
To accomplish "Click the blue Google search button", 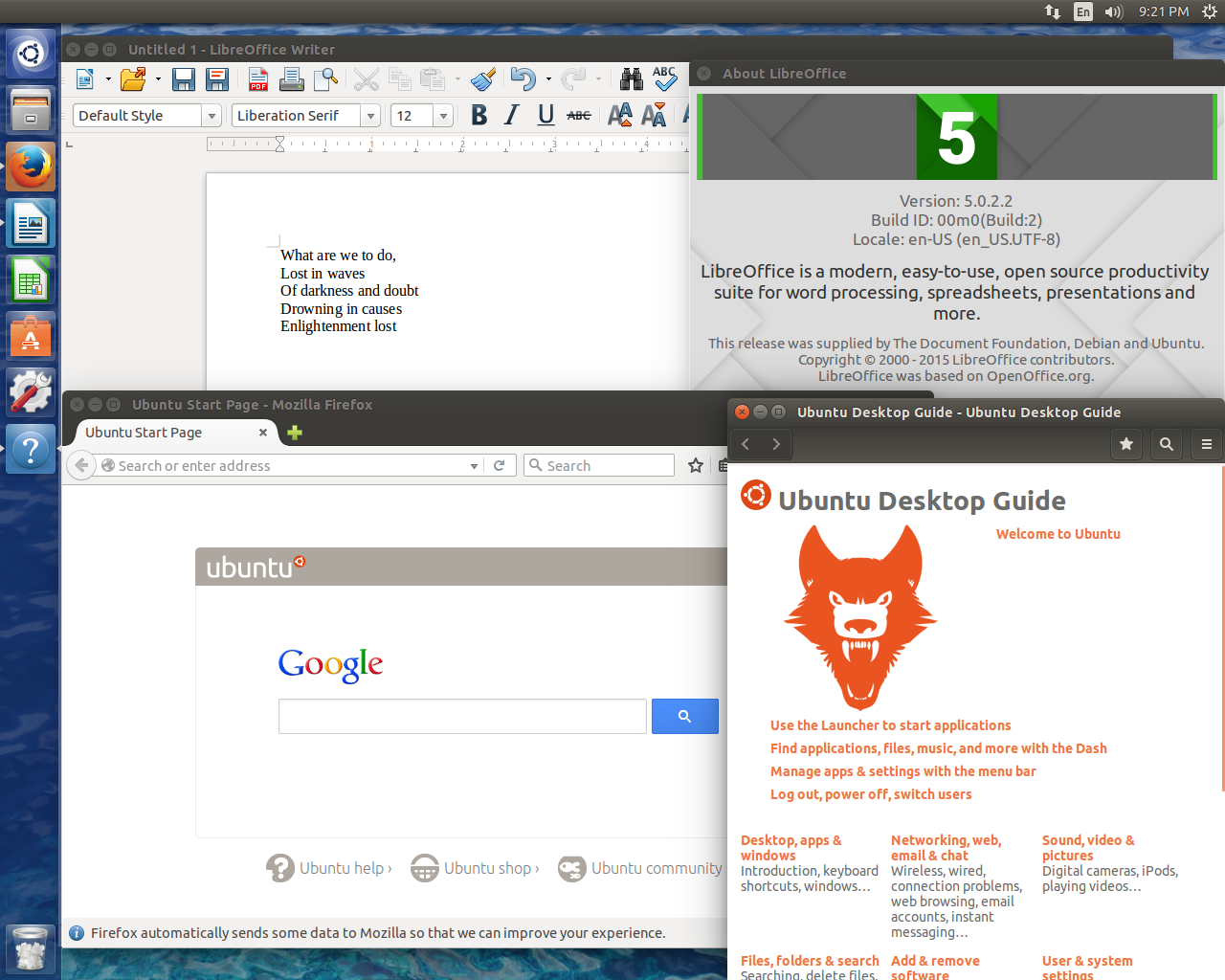I will coord(685,716).
